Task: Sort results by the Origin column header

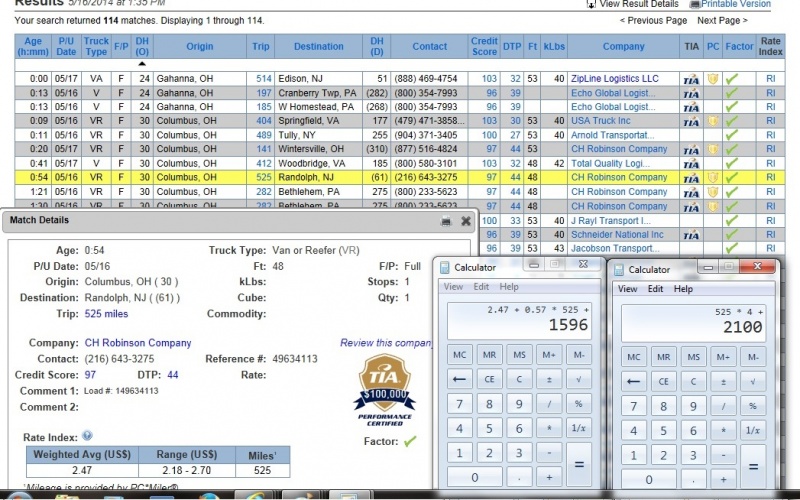Action: (x=199, y=46)
